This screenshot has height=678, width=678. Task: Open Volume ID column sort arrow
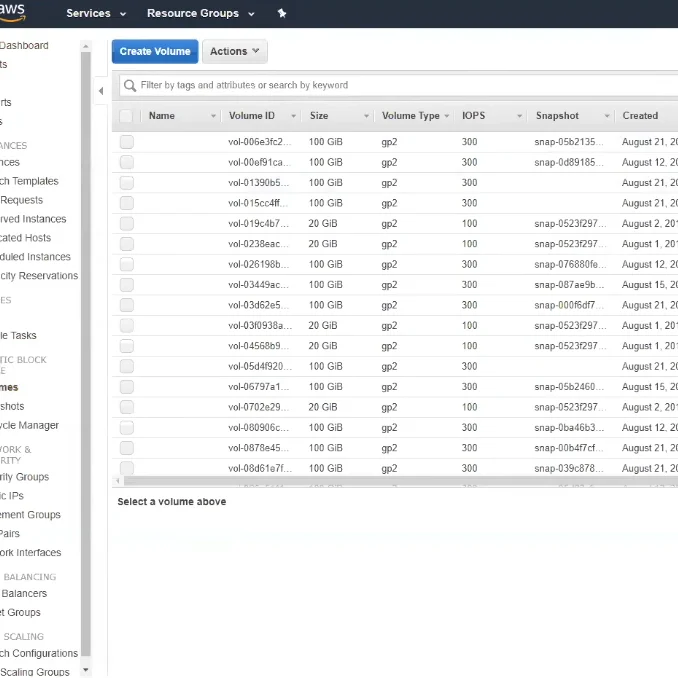tap(294, 116)
